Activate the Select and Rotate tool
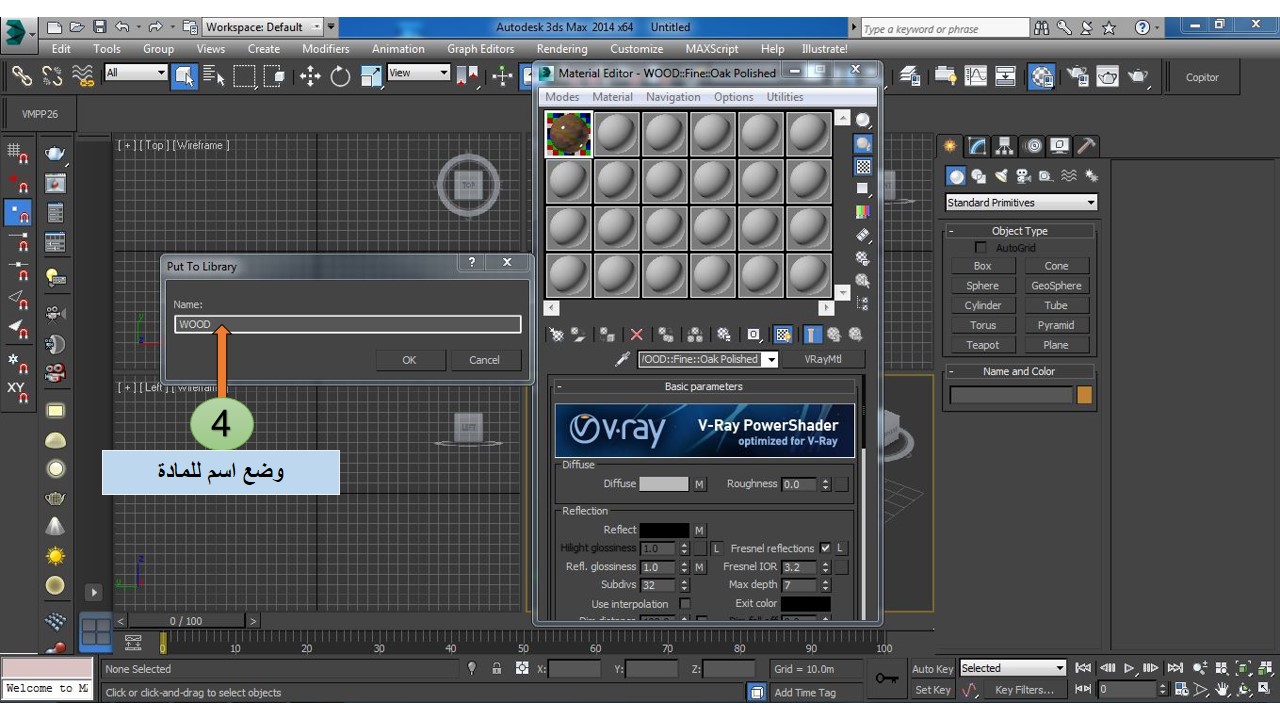The image size is (1280, 720). [341, 75]
